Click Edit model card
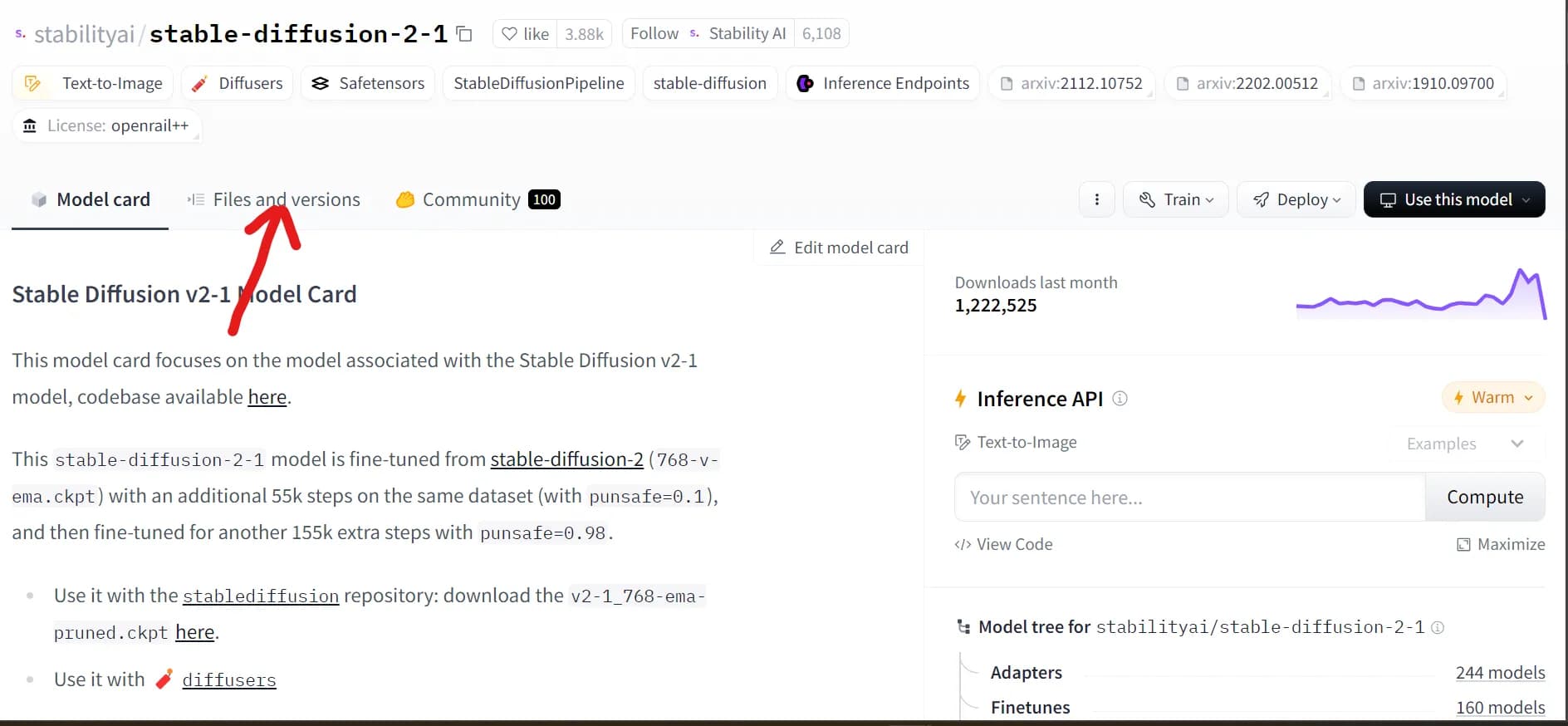Screen dimensions: 1568x726 point(839,248)
